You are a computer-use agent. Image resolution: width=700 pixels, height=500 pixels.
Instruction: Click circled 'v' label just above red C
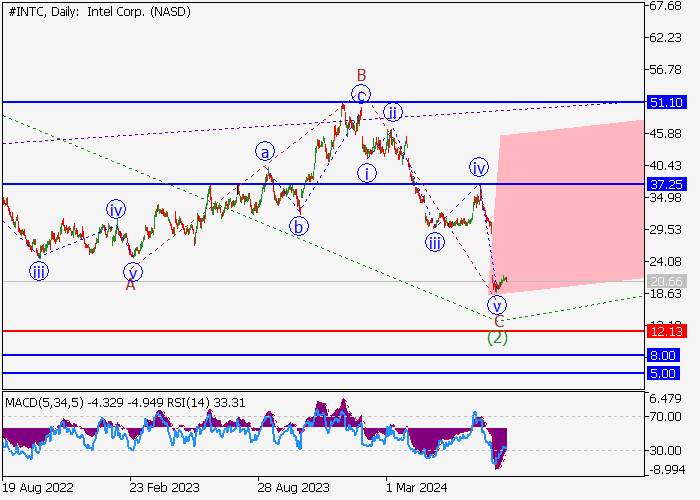(x=496, y=306)
